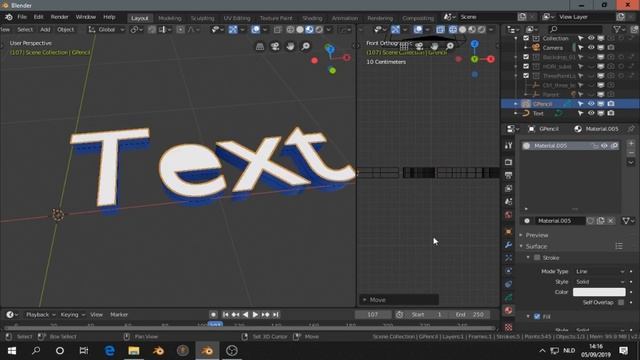640x360 pixels.
Task: Select solid shading in left viewport
Action: click(300, 29)
